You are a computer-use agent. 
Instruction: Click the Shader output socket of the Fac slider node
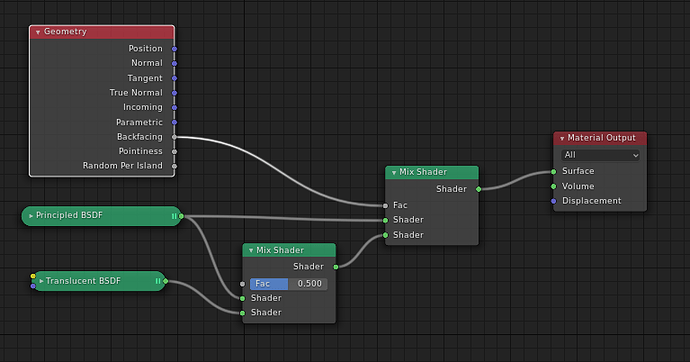336,267
